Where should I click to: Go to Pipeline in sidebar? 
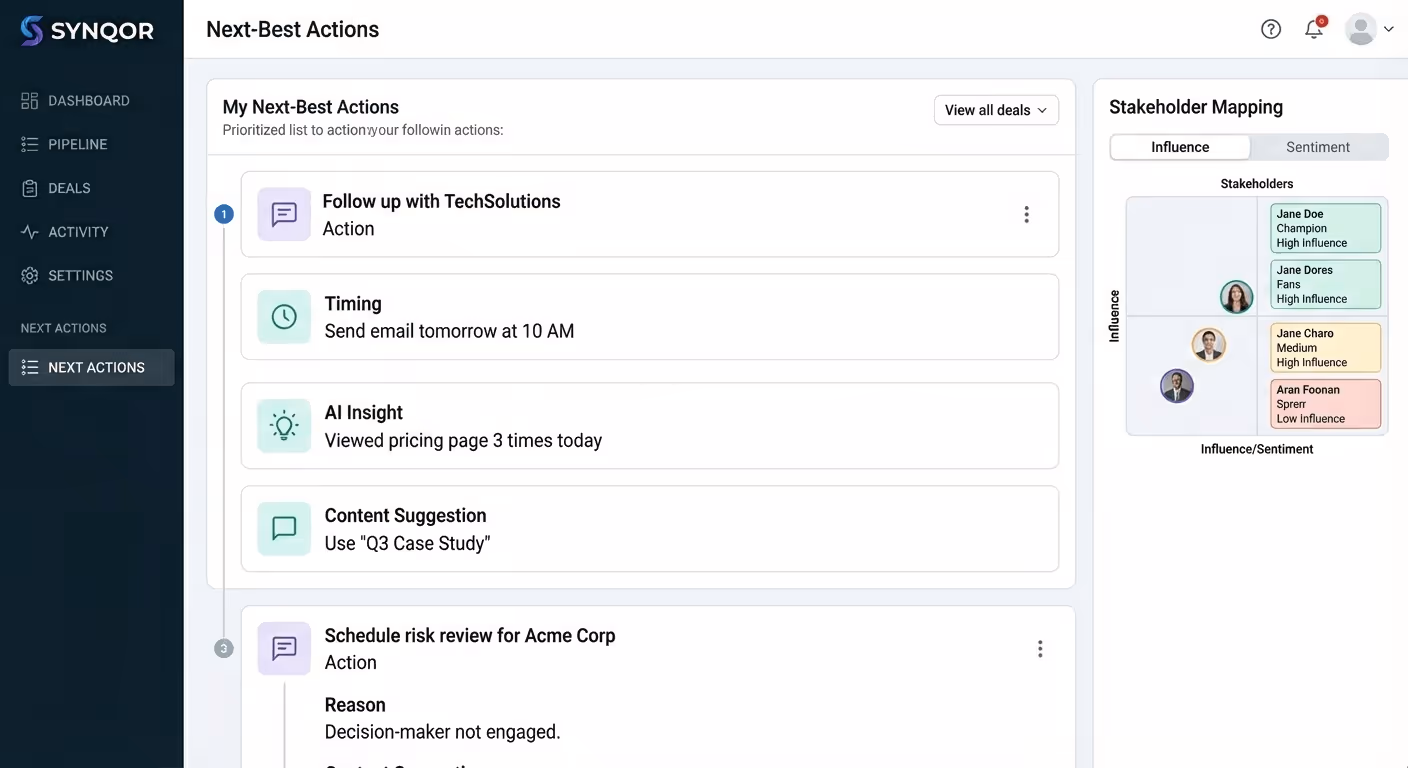pyautogui.click(x=77, y=144)
